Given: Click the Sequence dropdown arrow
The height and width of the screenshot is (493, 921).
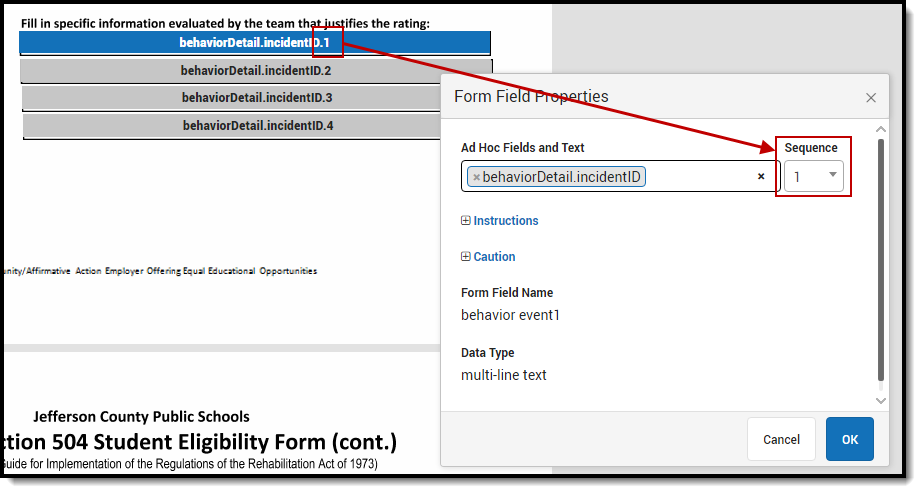Looking at the screenshot, I should click(832, 175).
